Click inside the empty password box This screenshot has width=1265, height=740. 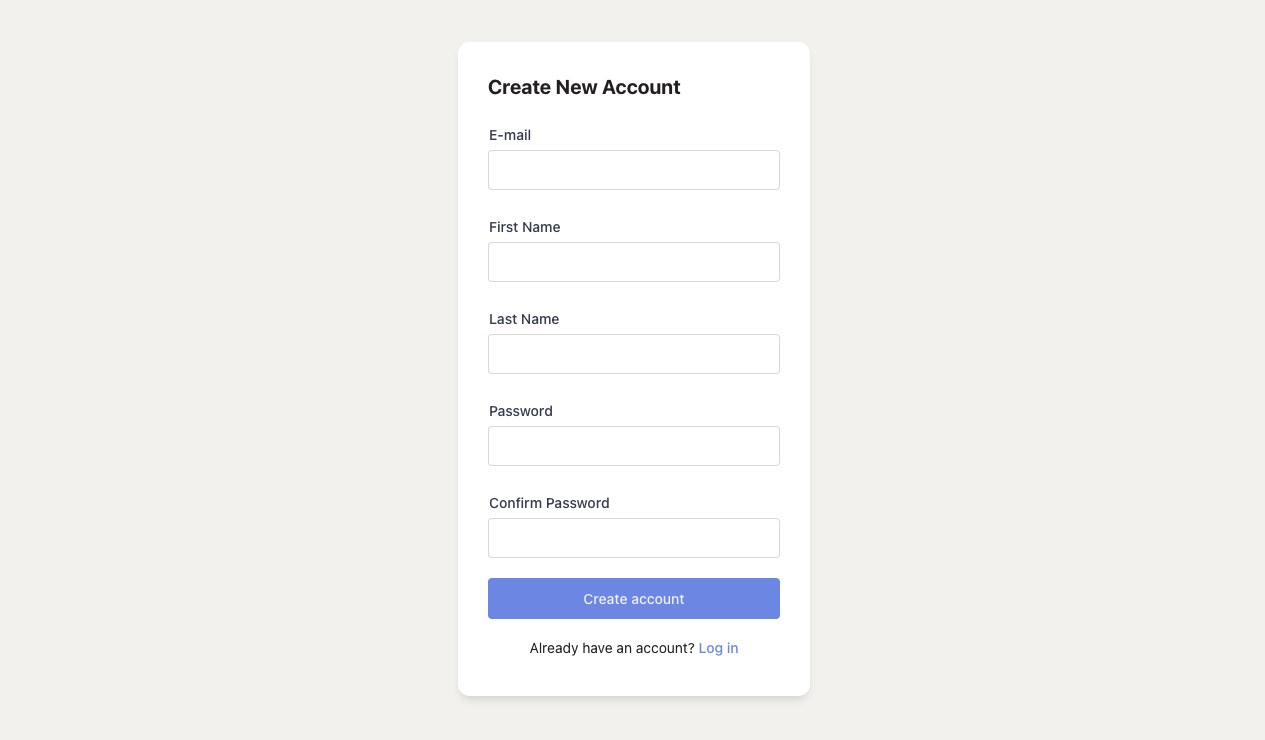pos(634,445)
